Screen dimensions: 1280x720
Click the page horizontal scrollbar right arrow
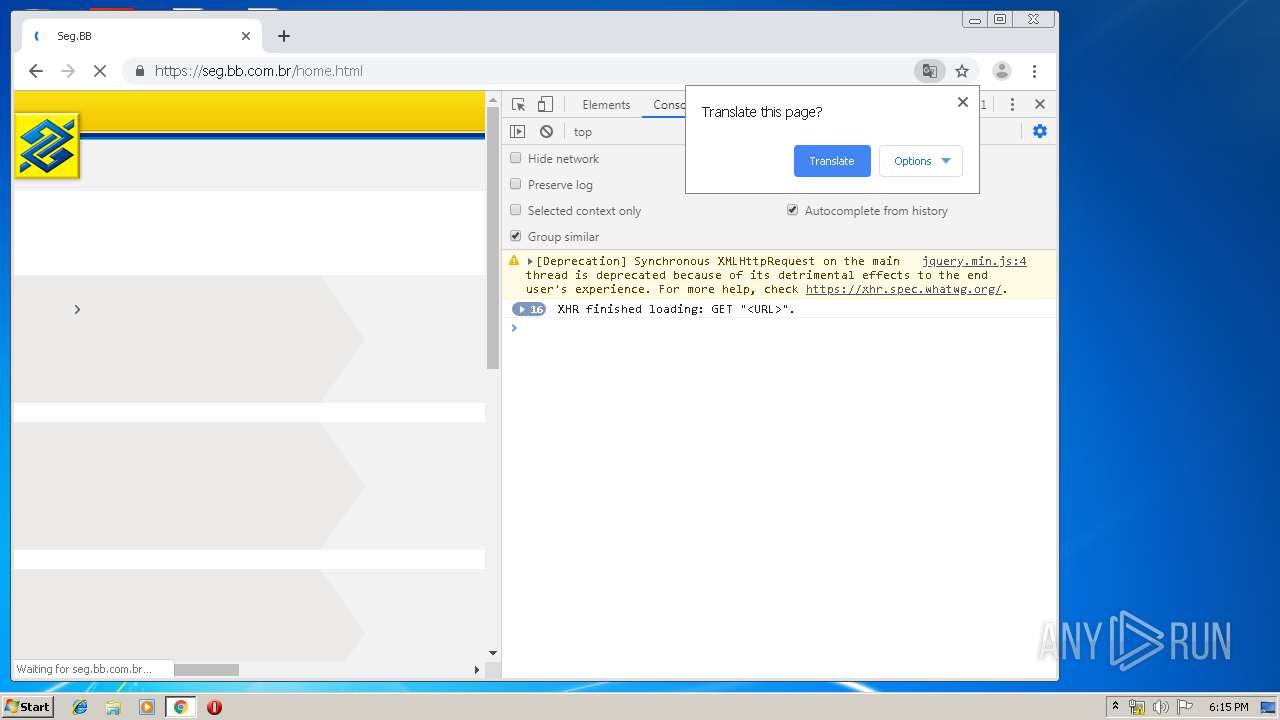click(x=476, y=670)
